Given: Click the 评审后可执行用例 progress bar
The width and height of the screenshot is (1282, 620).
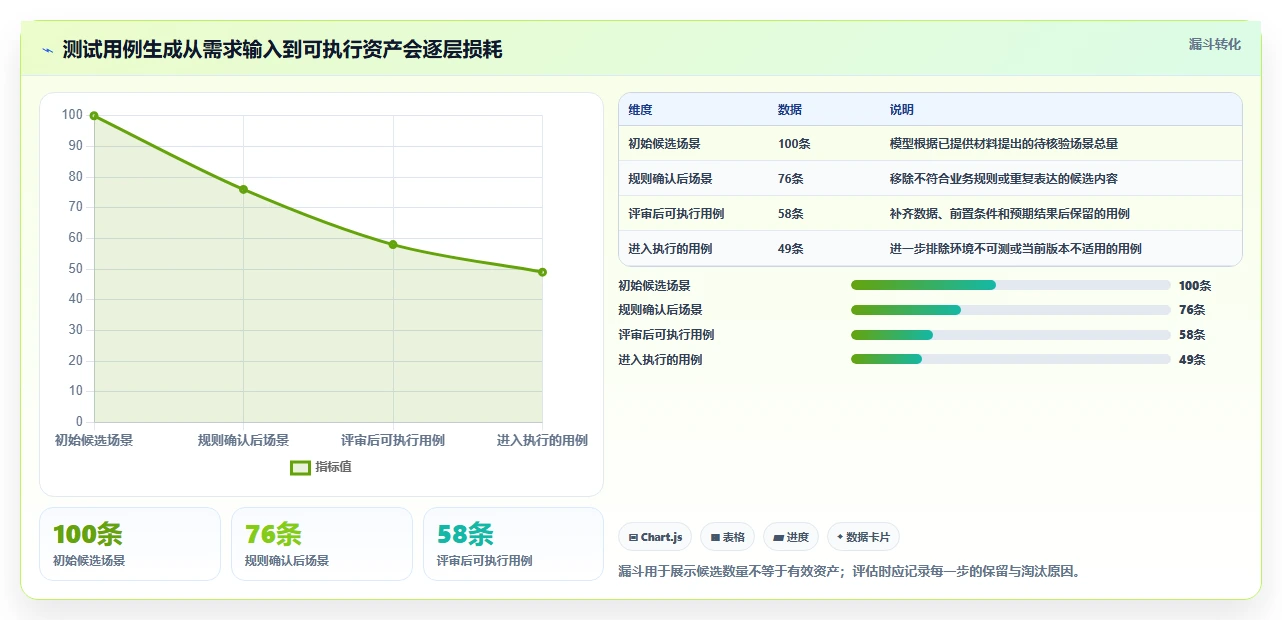Looking at the screenshot, I should pos(1010,335).
